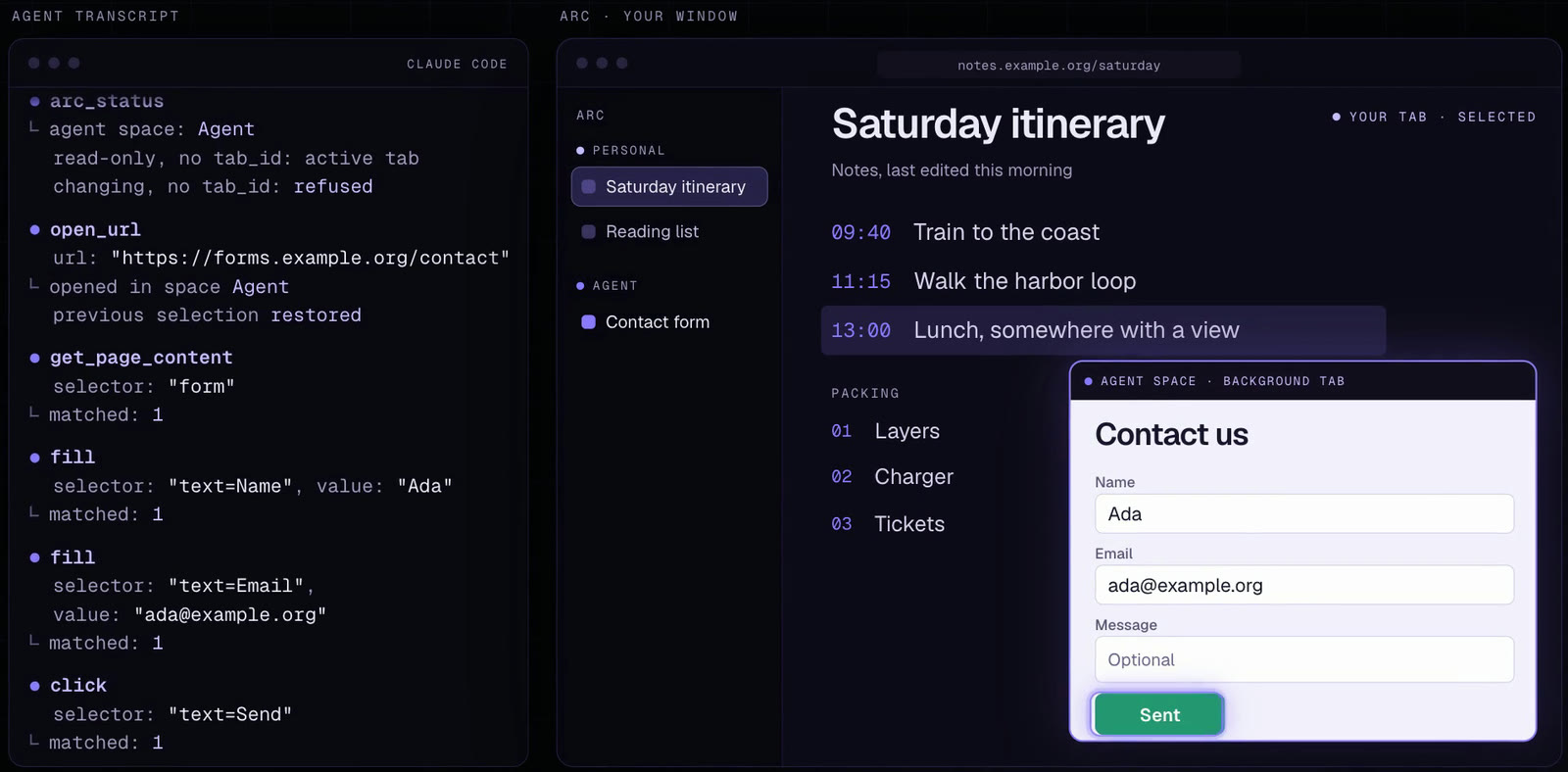Click "opened in space Agent" transcript line
This screenshot has width=1568, height=772.
[169, 286]
